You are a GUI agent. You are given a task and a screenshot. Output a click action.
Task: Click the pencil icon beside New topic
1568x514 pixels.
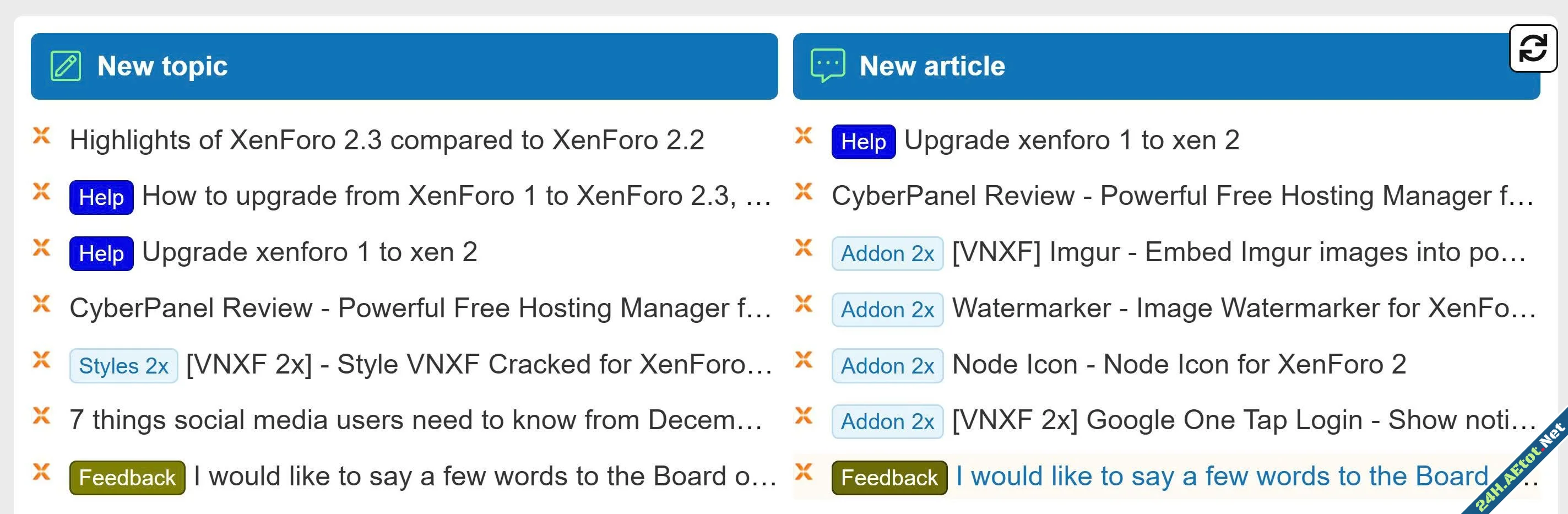pyautogui.click(x=66, y=66)
